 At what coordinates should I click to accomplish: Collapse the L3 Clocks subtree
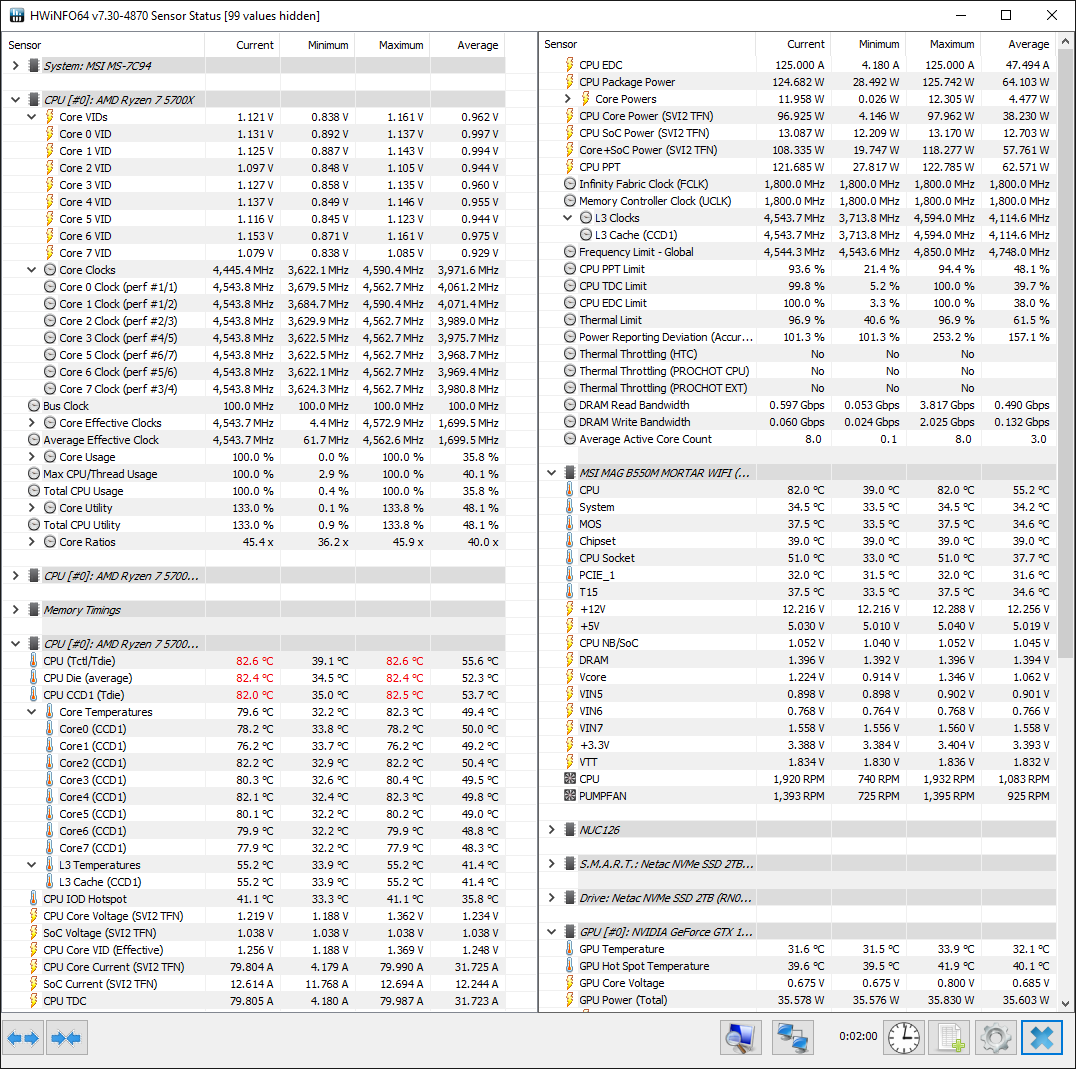pyautogui.click(x=568, y=218)
